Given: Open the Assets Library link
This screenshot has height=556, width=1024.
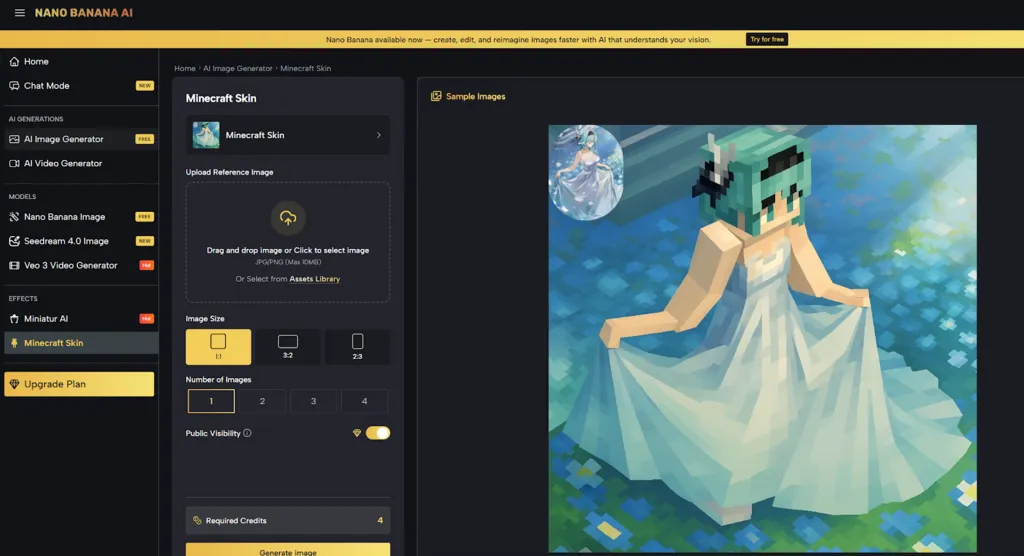Looking at the screenshot, I should click(315, 279).
